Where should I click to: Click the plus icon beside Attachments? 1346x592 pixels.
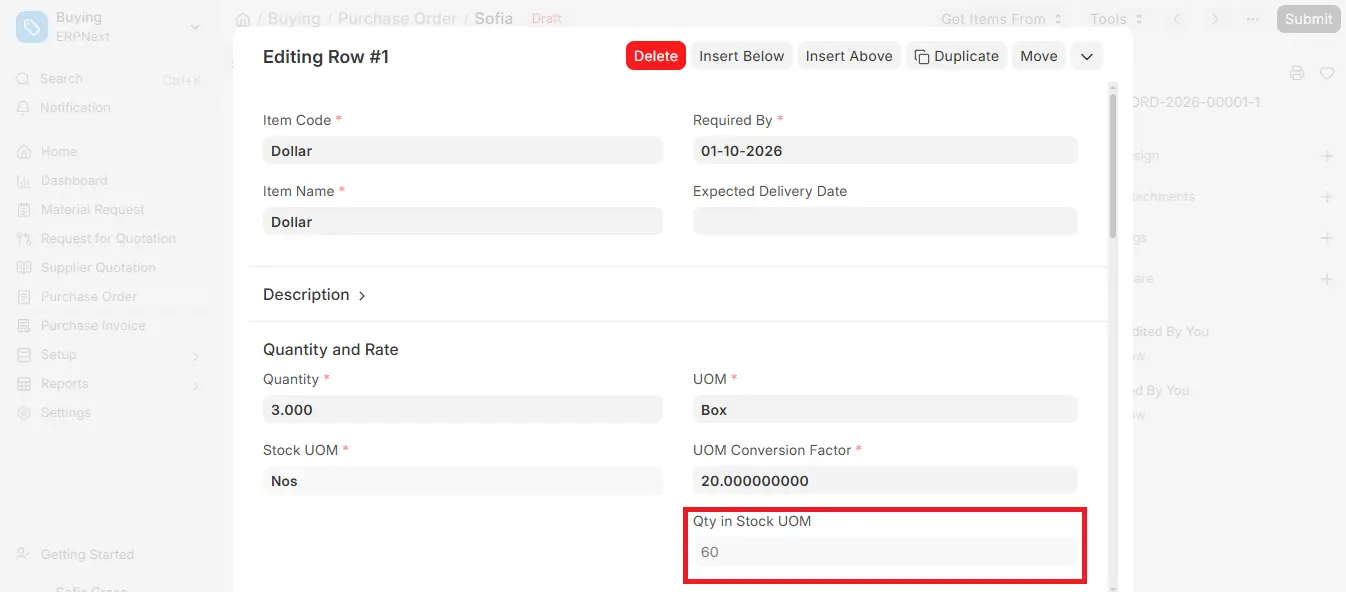[x=1327, y=197]
